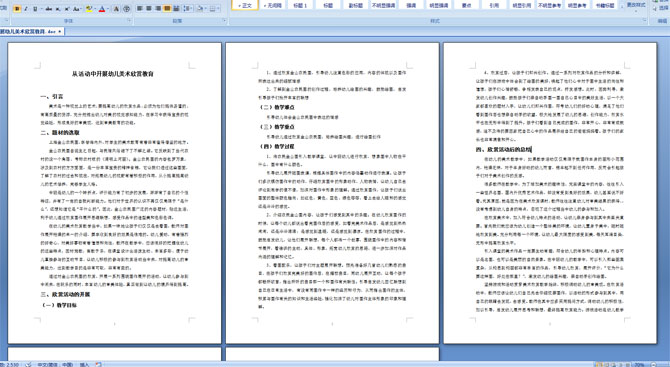Center the paragraph text
The image size is (670, 367).
[x=149, y=9]
